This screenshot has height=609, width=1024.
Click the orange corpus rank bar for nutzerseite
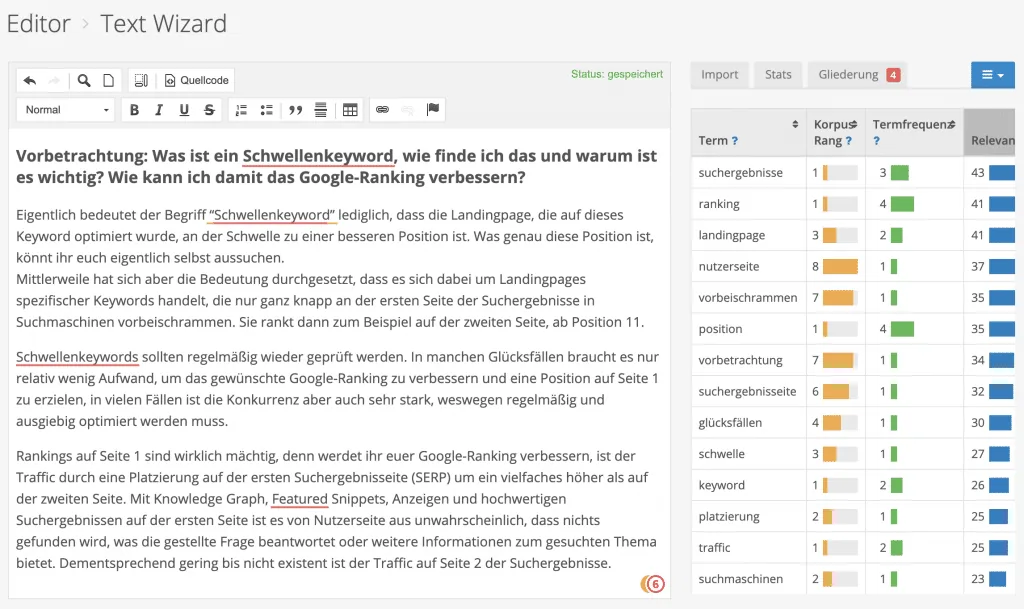point(840,266)
